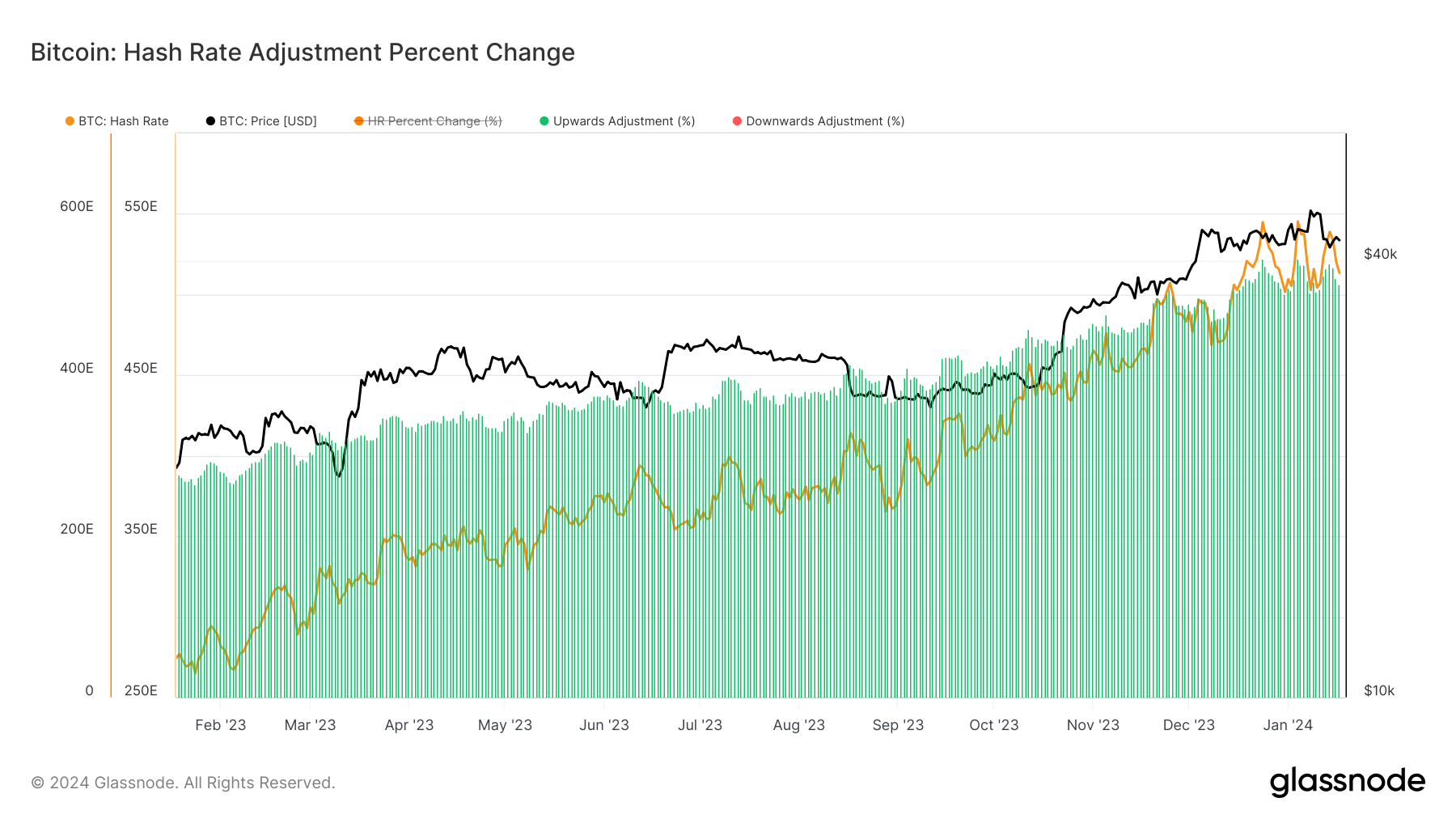Click the 550E hash rate axis label
This screenshot has height=819, width=1456.
(x=141, y=207)
